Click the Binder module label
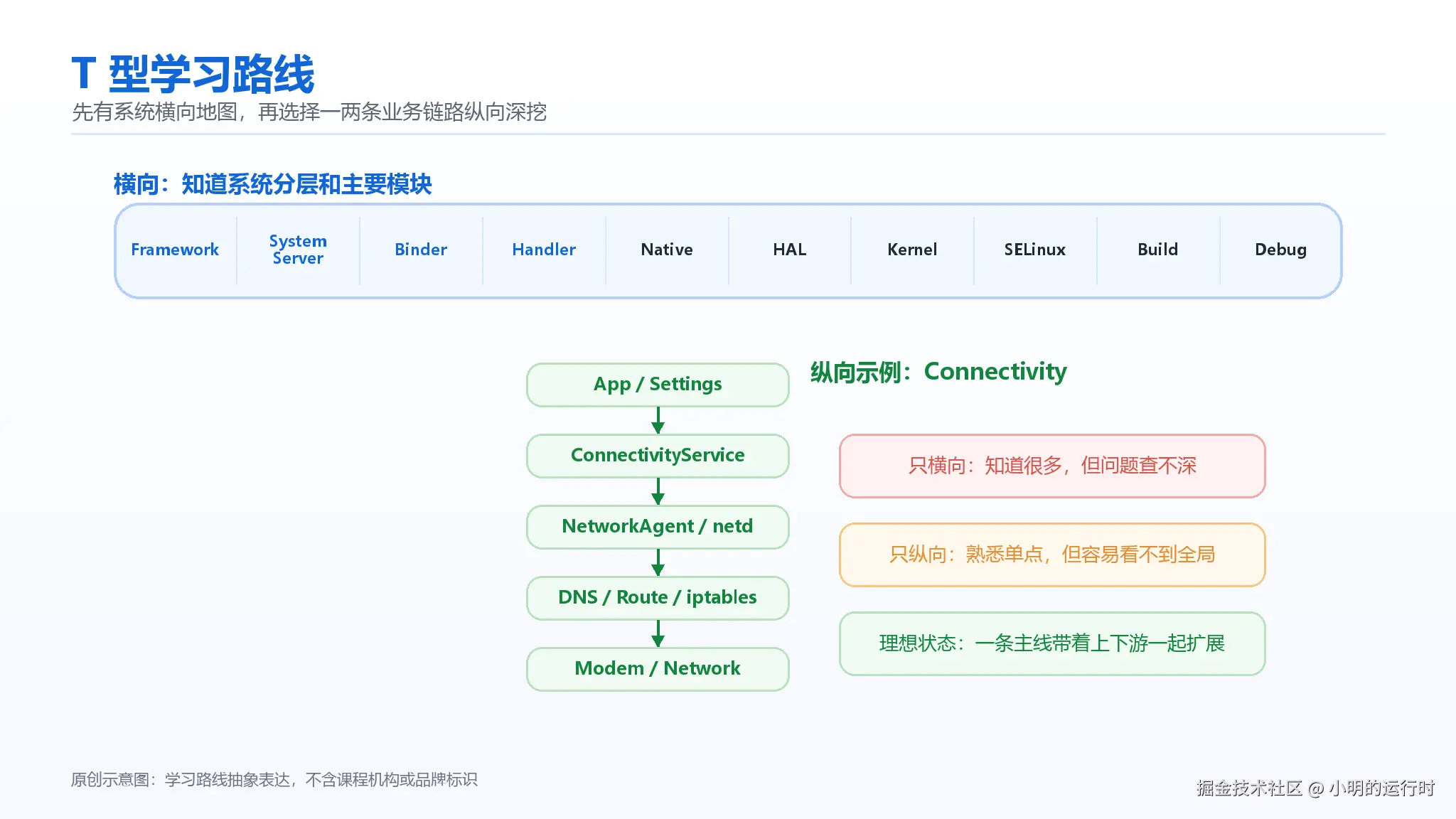The width and height of the screenshot is (1456, 819). [x=421, y=250]
